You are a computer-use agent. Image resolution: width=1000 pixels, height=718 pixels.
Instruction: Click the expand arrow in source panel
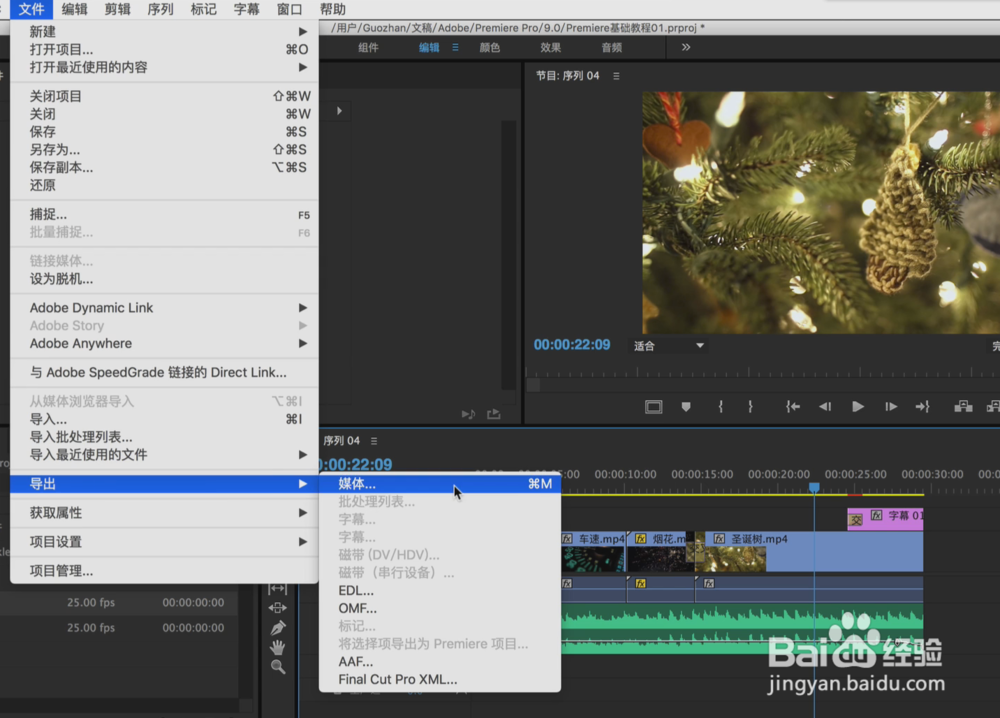pyautogui.click(x=339, y=111)
